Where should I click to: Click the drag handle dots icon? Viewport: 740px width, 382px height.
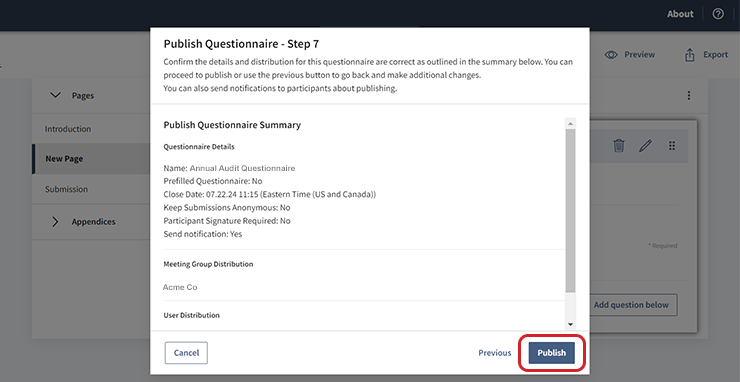coord(672,146)
